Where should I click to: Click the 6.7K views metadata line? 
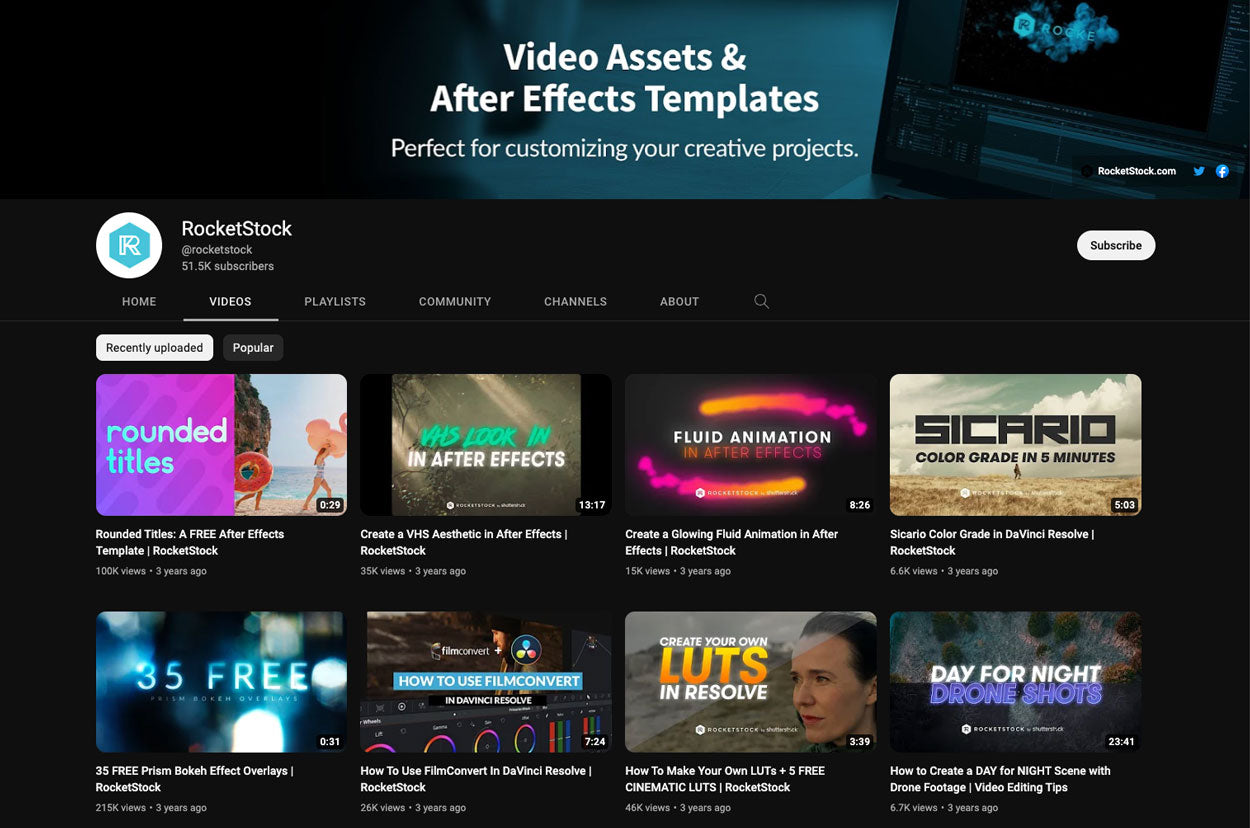[x=944, y=808]
